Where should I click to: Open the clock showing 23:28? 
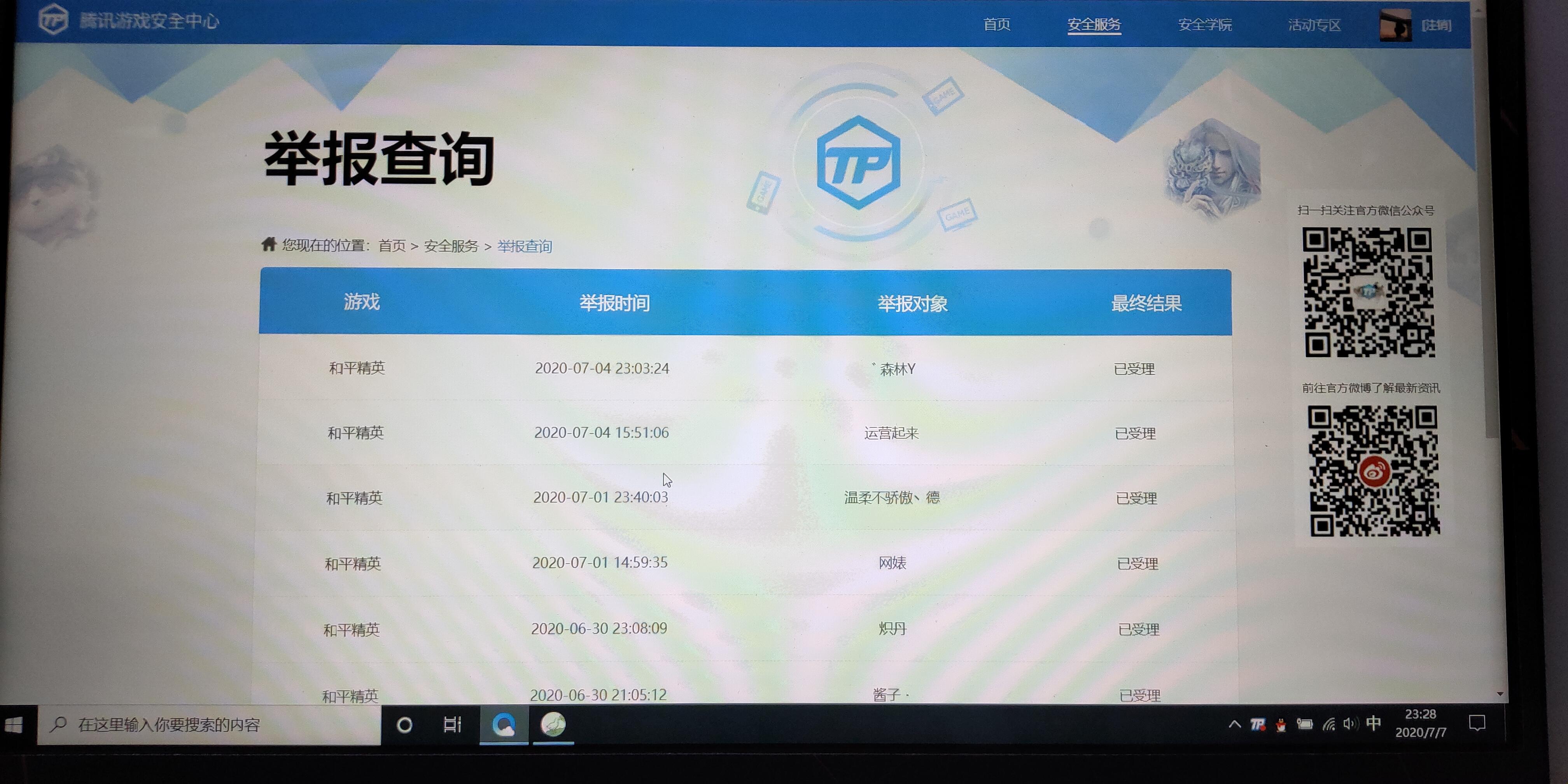(1421, 723)
